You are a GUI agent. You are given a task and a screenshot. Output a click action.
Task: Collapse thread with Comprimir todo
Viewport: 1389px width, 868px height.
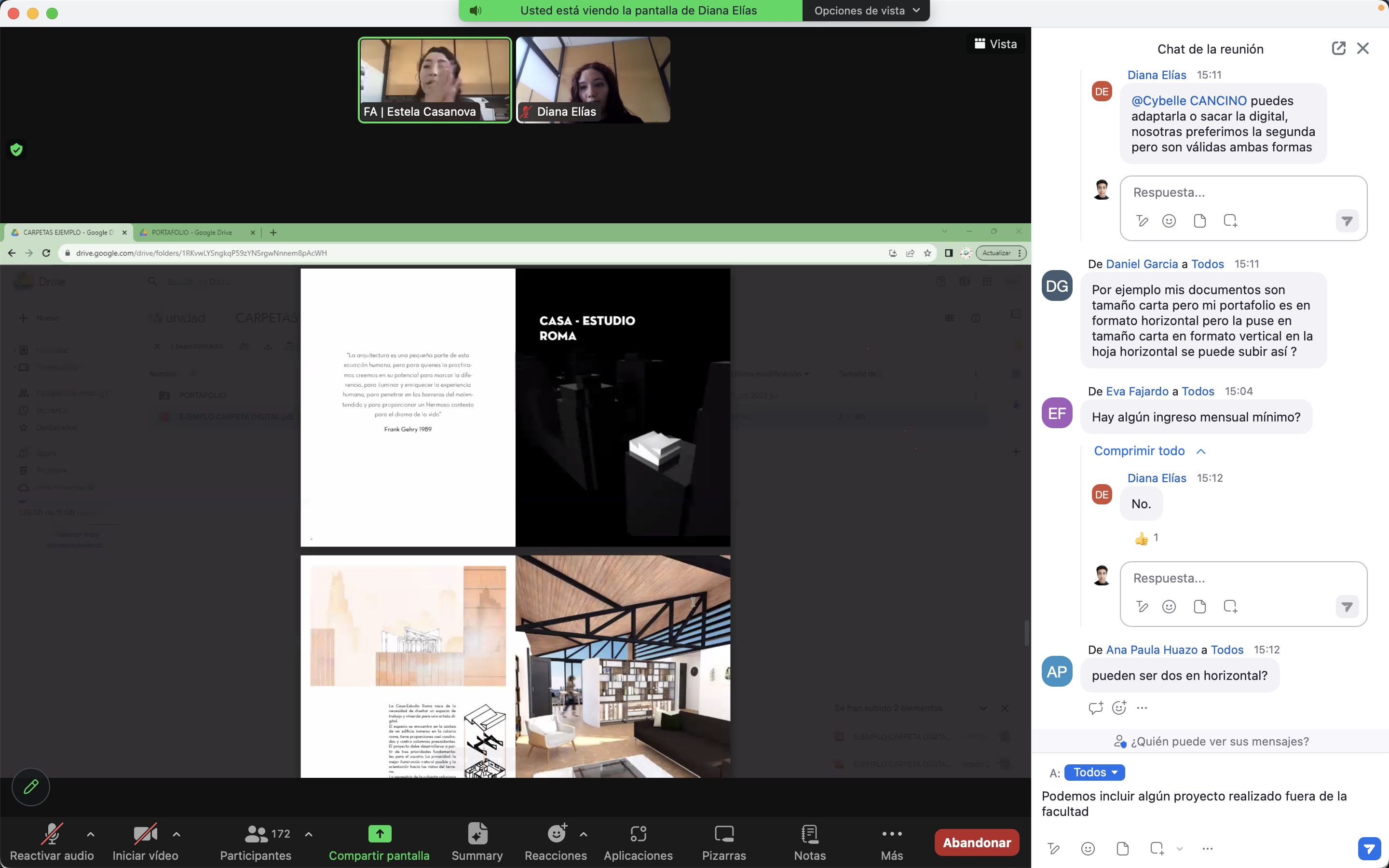coord(1139,451)
